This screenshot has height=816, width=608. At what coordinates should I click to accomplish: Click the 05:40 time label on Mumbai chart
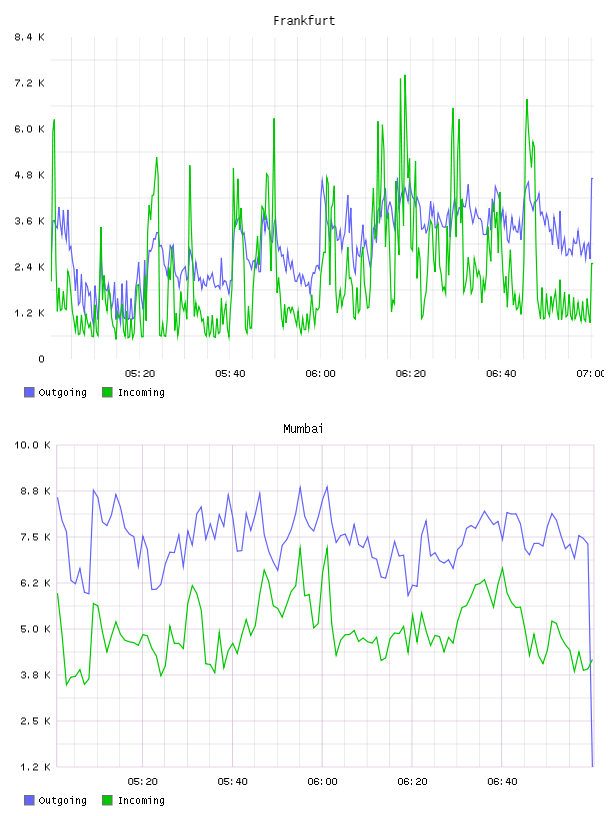click(233, 782)
